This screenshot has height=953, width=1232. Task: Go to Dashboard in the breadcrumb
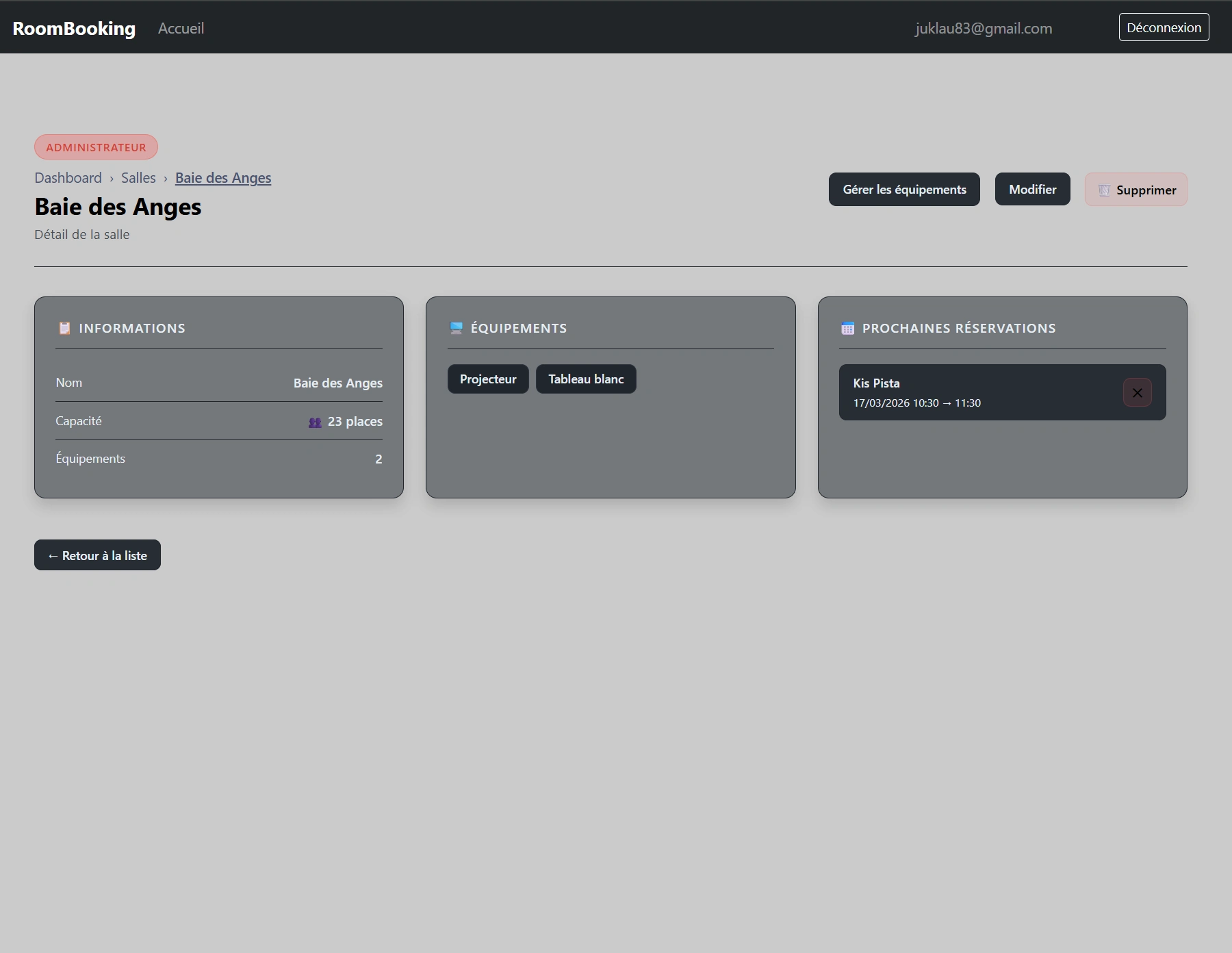tap(68, 178)
